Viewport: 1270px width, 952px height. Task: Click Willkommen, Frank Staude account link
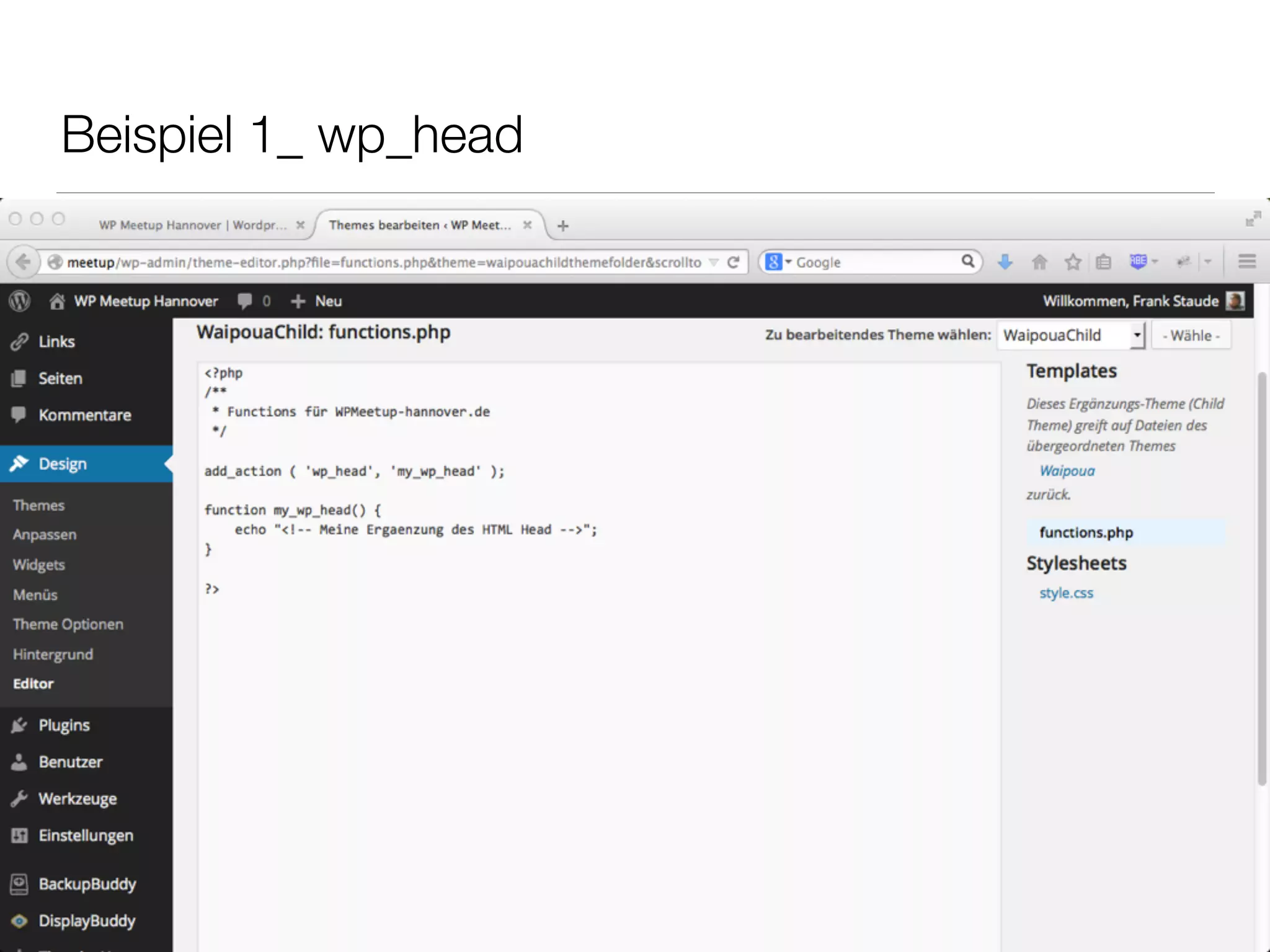point(1130,301)
